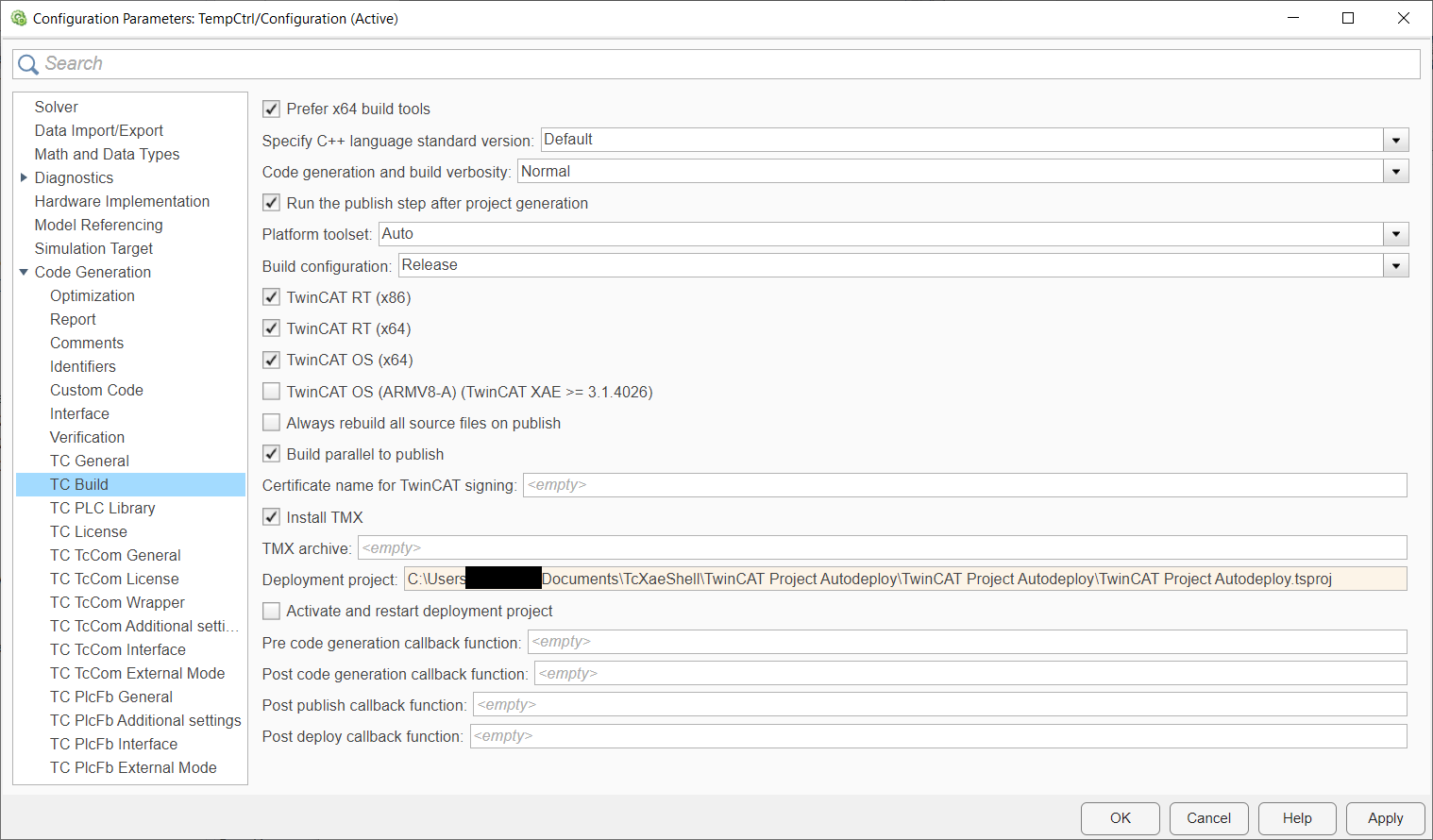
Task: Open TC PlcFb External Mode pane
Action: click(133, 767)
